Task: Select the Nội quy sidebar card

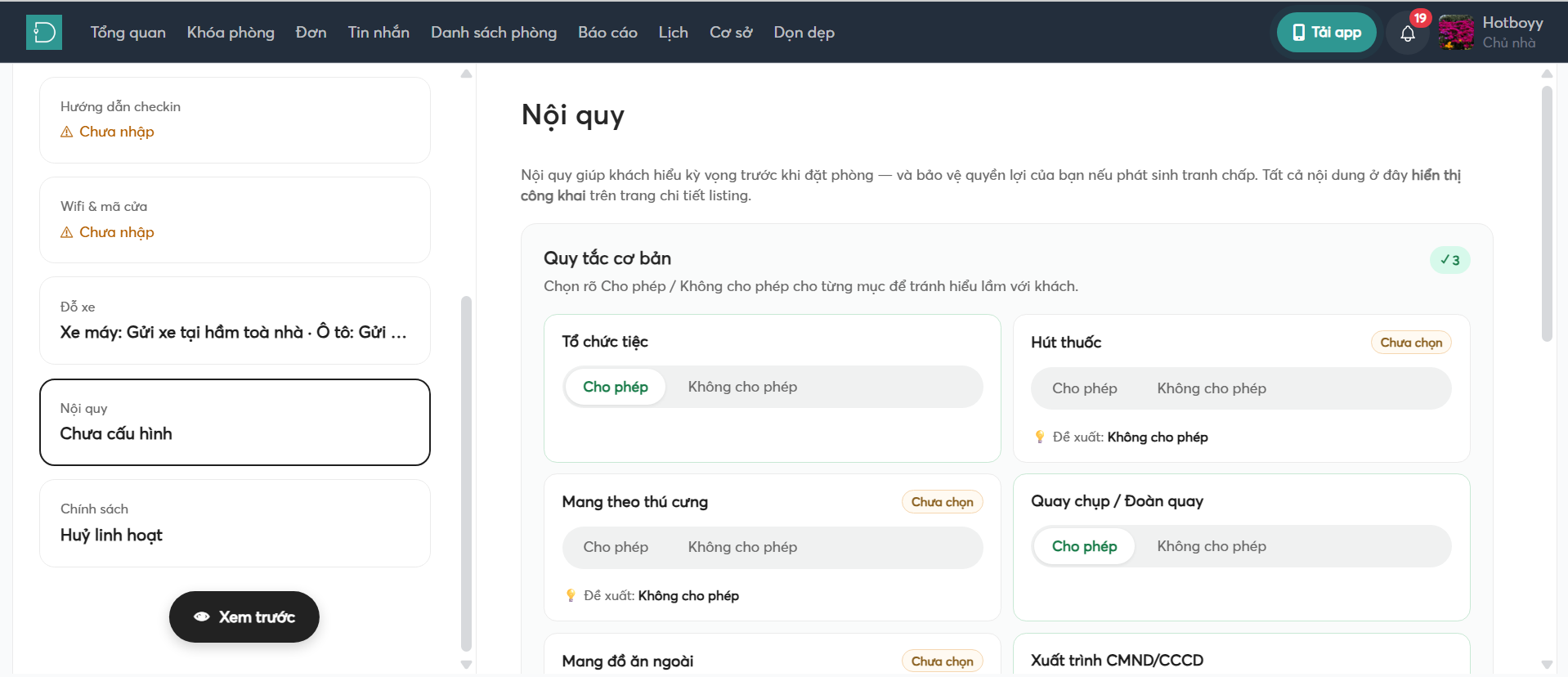Action: point(235,422)
